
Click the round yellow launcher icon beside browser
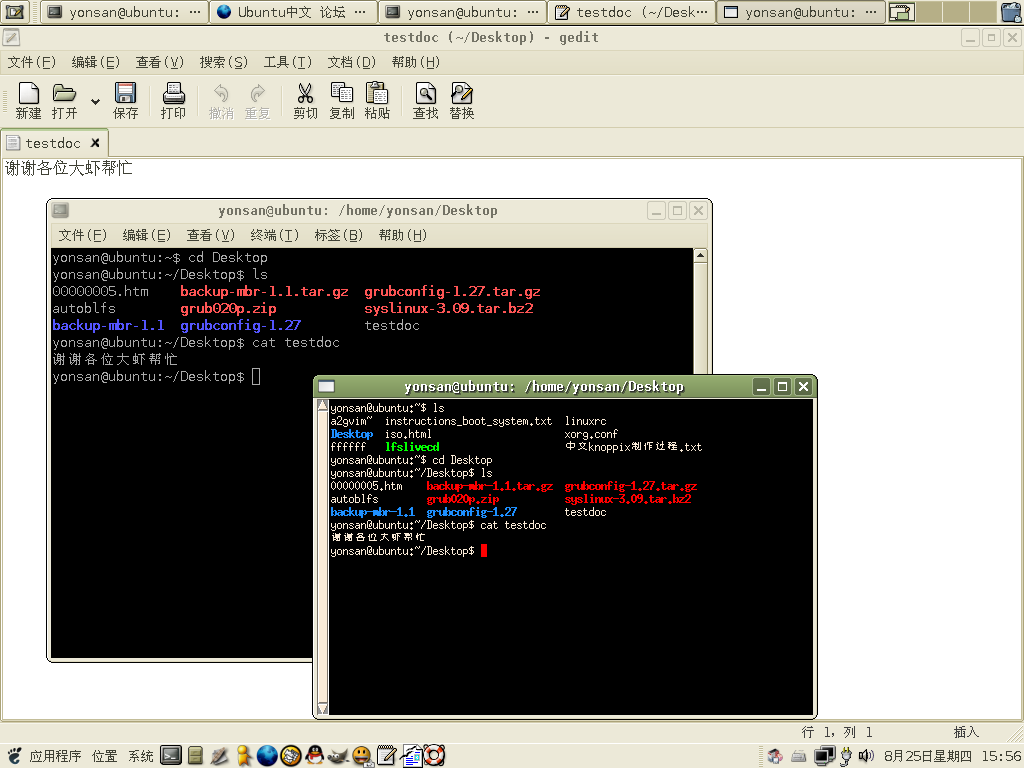(x=291, y=756)
